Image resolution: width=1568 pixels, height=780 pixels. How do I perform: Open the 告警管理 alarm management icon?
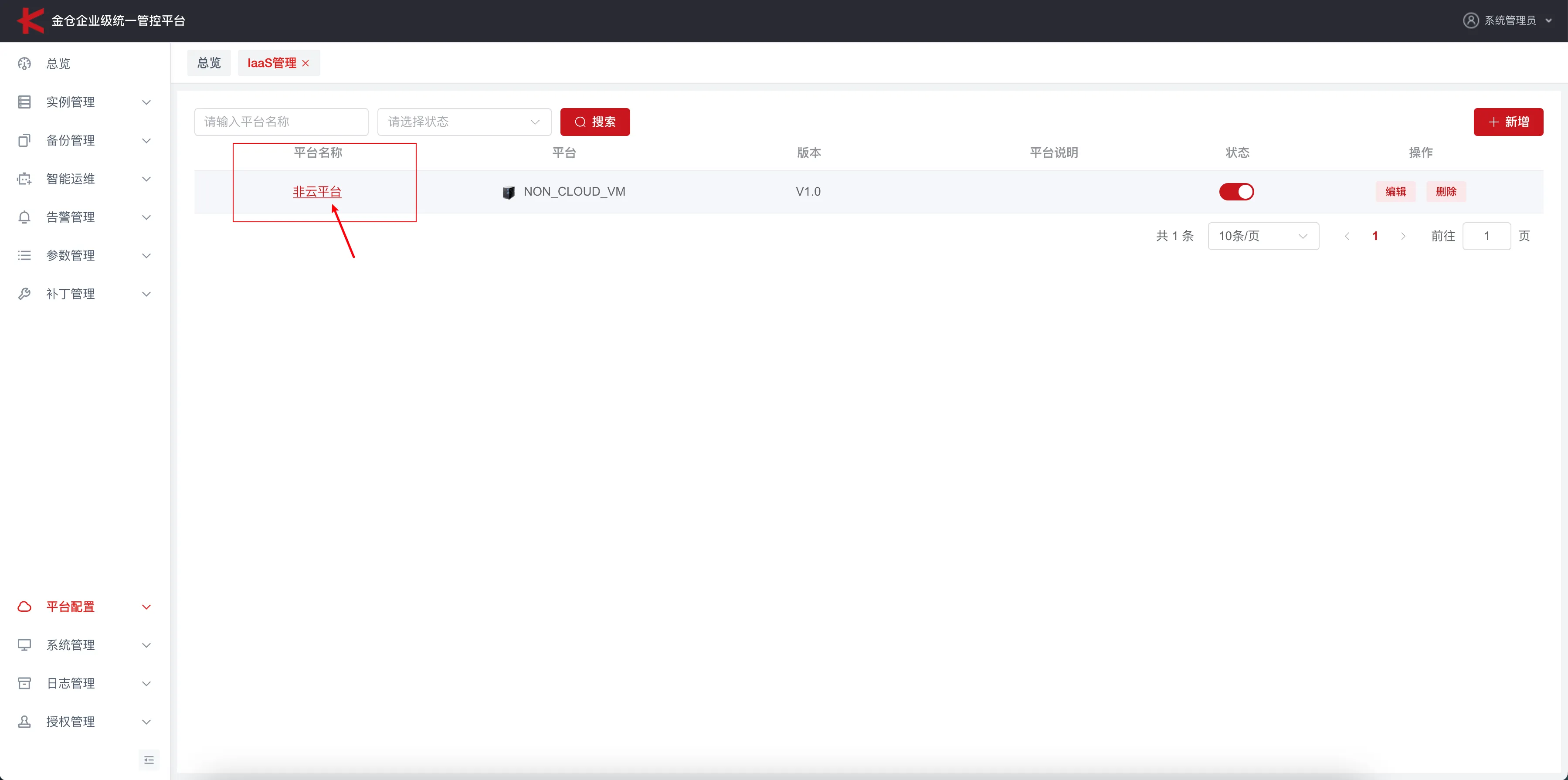click(x=24, y=217)
